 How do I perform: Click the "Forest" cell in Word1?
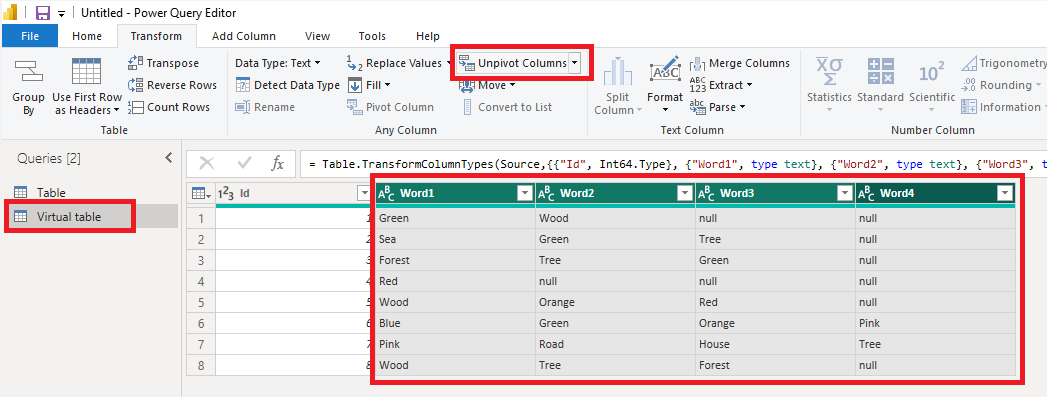pyautogui.click(x=455, y=260)
